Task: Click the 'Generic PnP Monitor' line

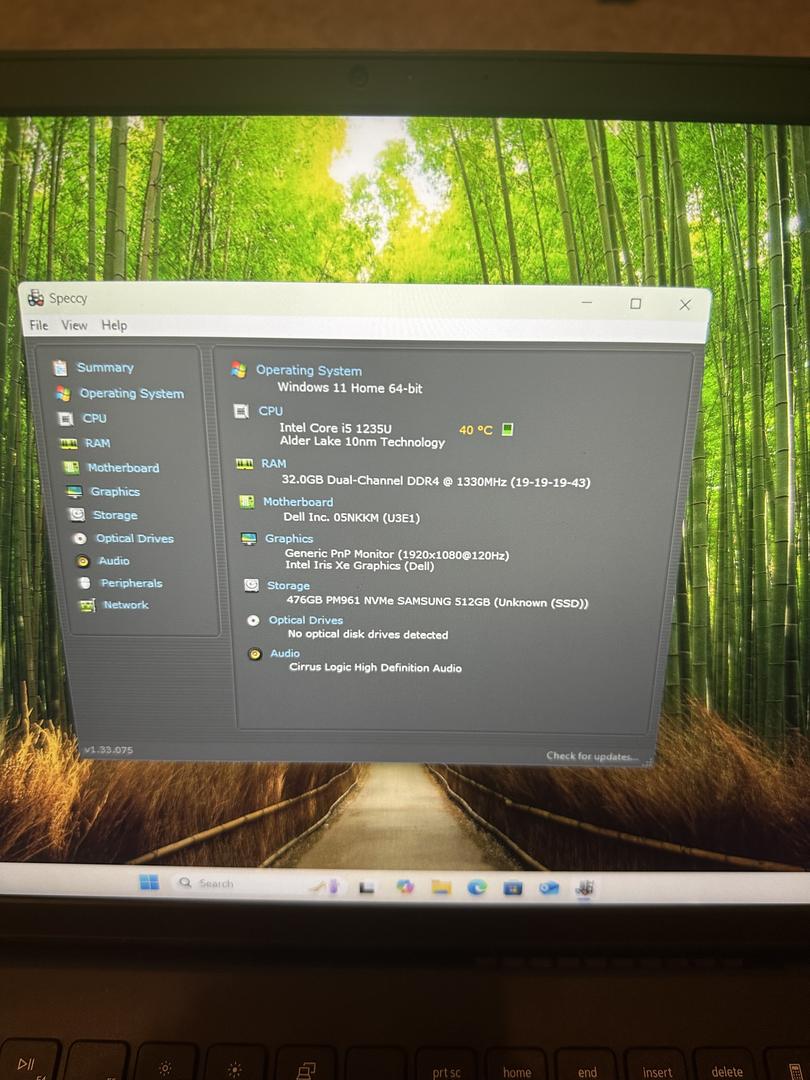Action: pyautogui.click(x=397, y=554)
